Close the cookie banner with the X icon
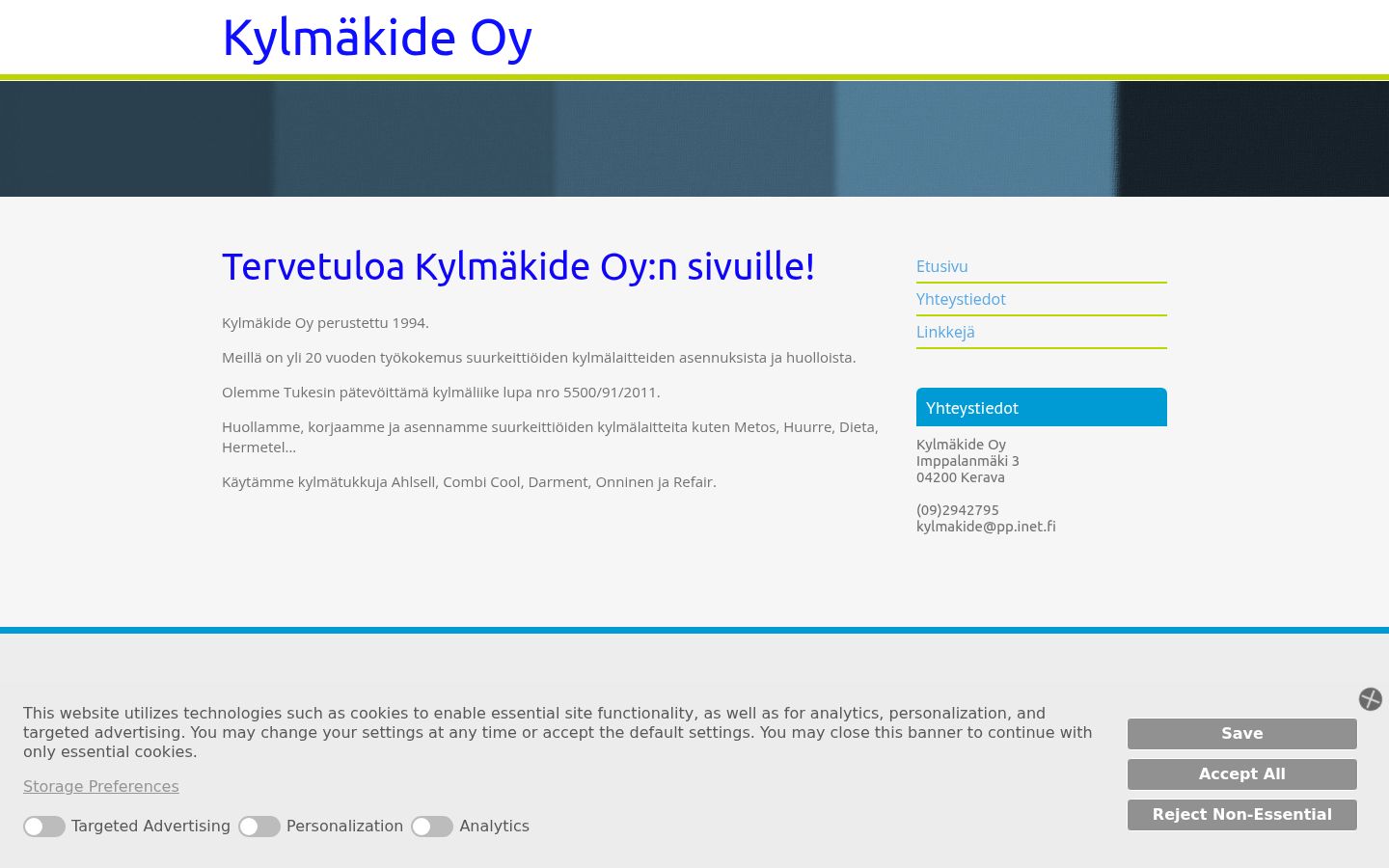The height and width of the screenshot is (868, 1389). coord(1370,699)
